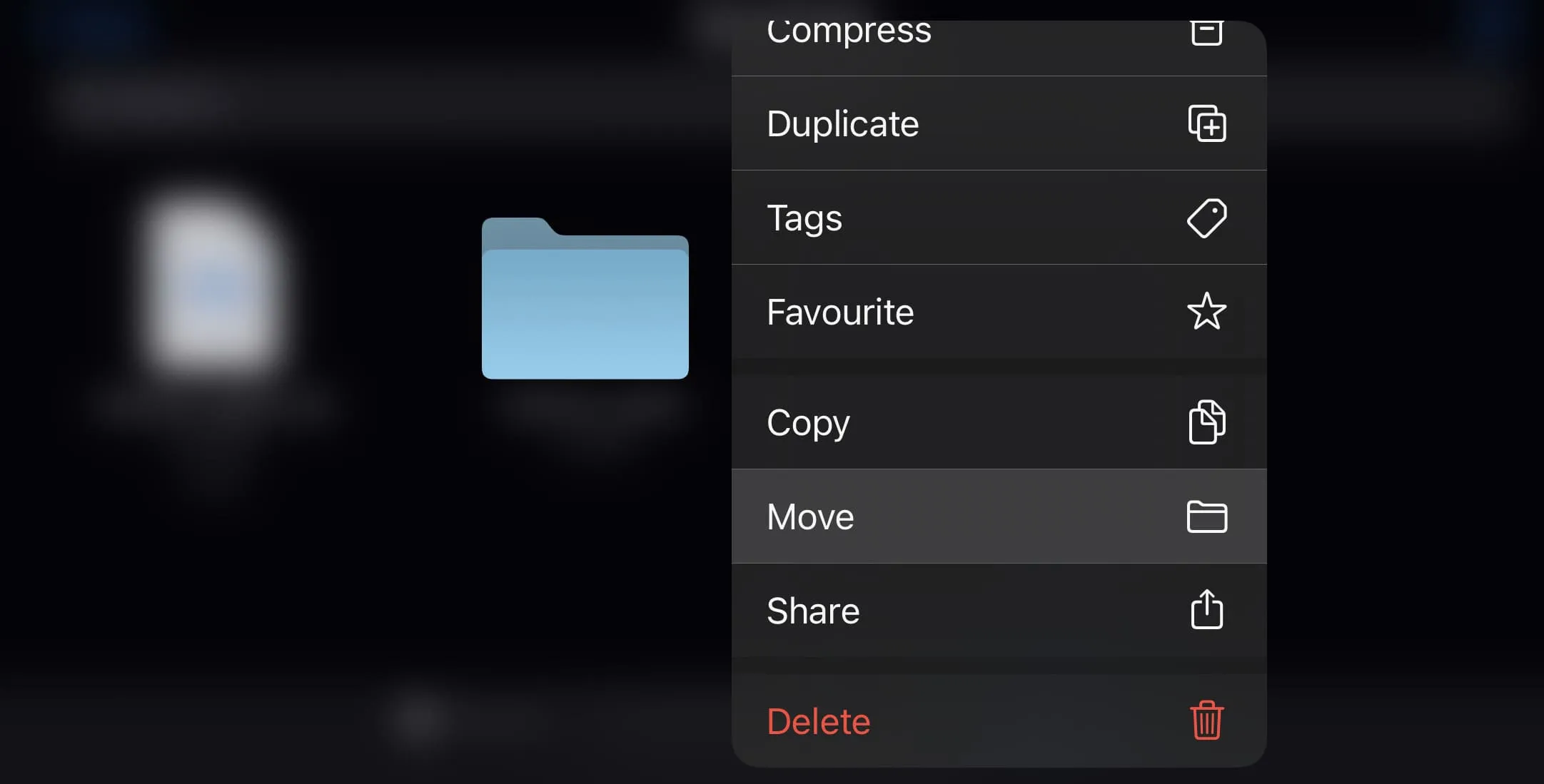Select the highlighted Move text
Screen dimensions: 1544x784
[x=810, y=517]
